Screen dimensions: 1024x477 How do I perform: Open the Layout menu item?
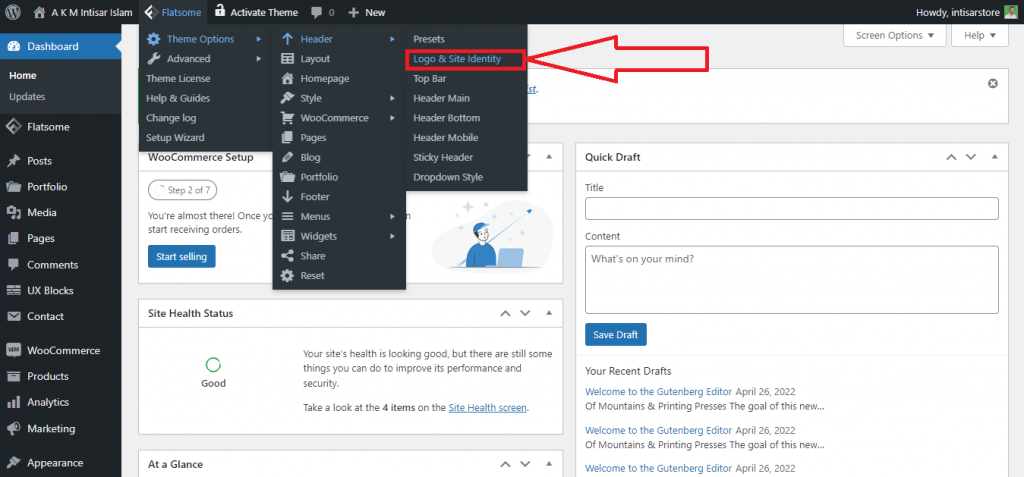315,59
